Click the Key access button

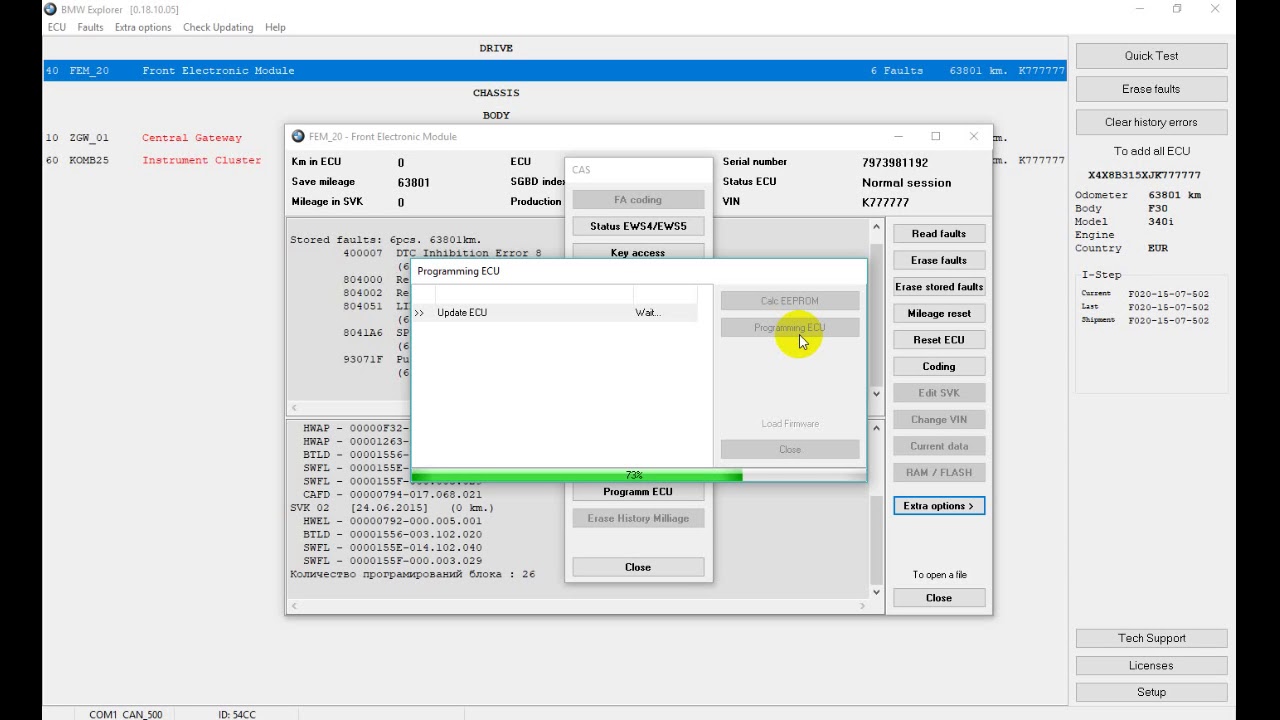click(638, 252)
